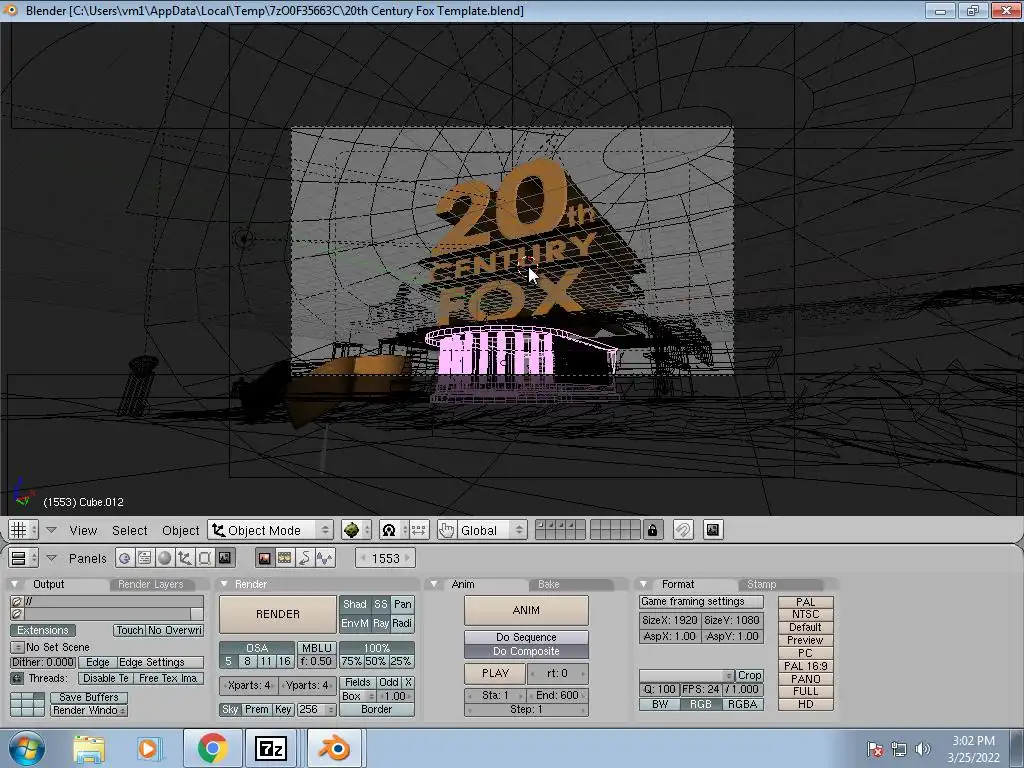Toggle the 3D transform manipulator hand icon
This screenshot has width=1024, height=768.
point(446,530)
